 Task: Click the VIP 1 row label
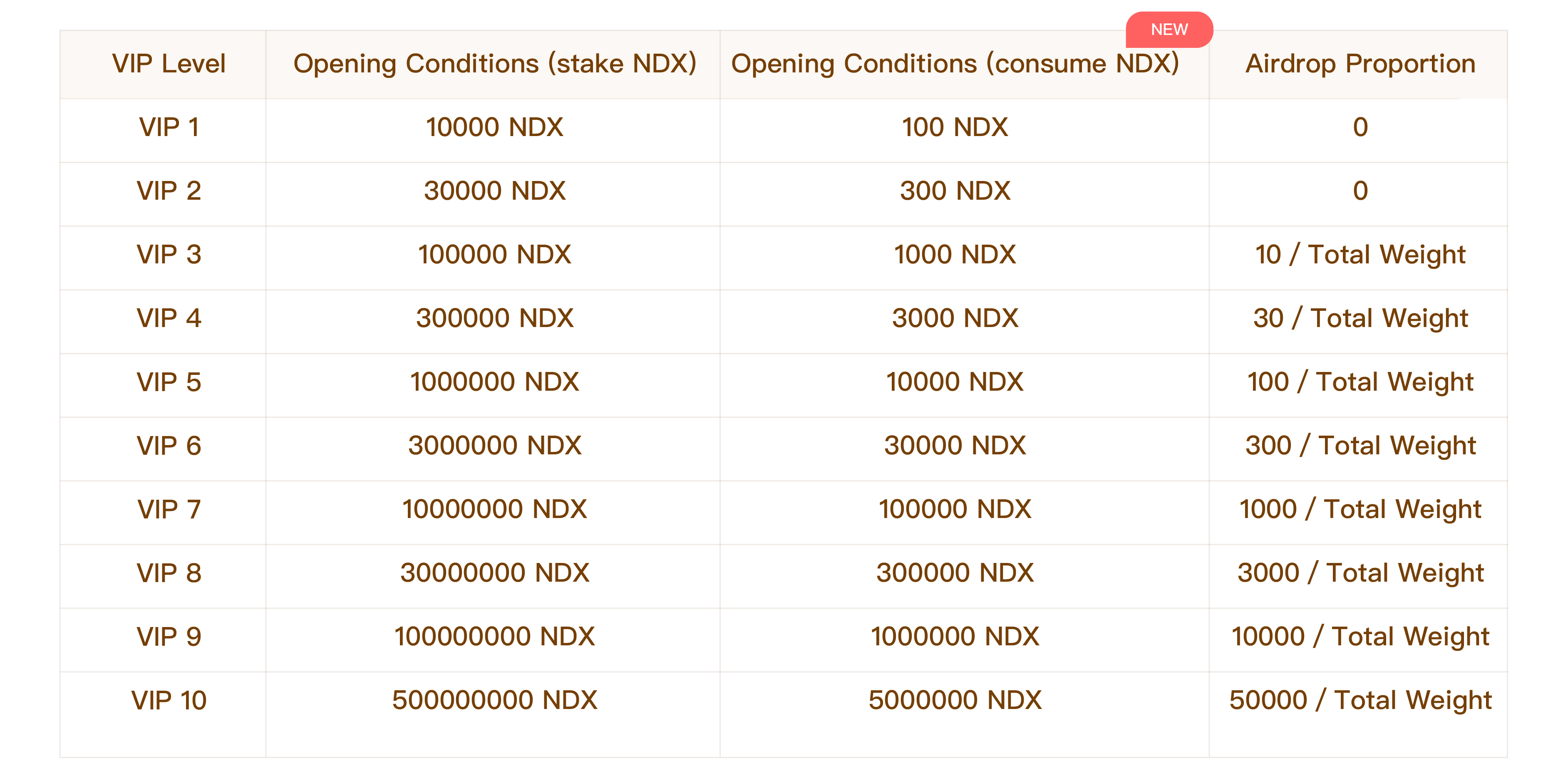point(169,127)
